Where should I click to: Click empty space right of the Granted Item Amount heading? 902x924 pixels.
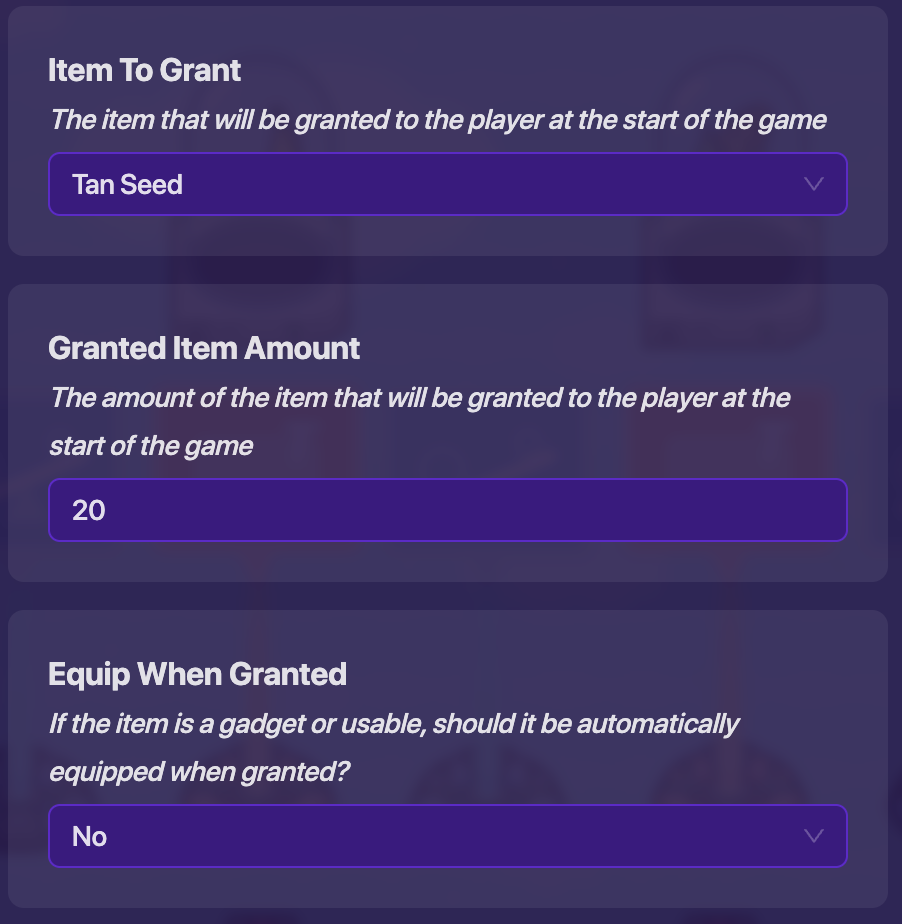point(620,348)
